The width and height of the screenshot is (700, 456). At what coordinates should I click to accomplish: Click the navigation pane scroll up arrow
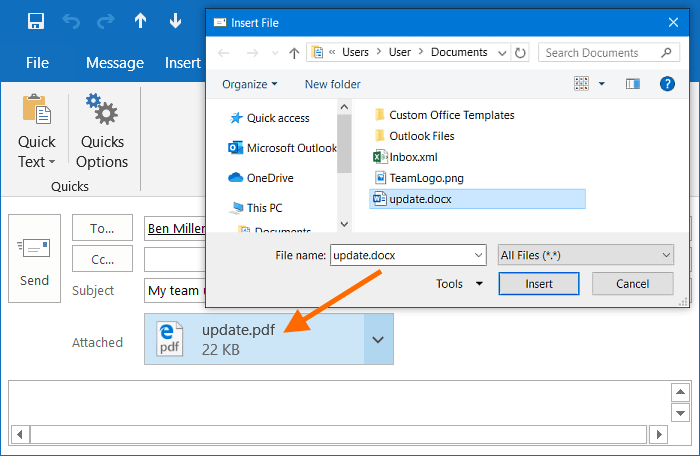pos(344,107)
